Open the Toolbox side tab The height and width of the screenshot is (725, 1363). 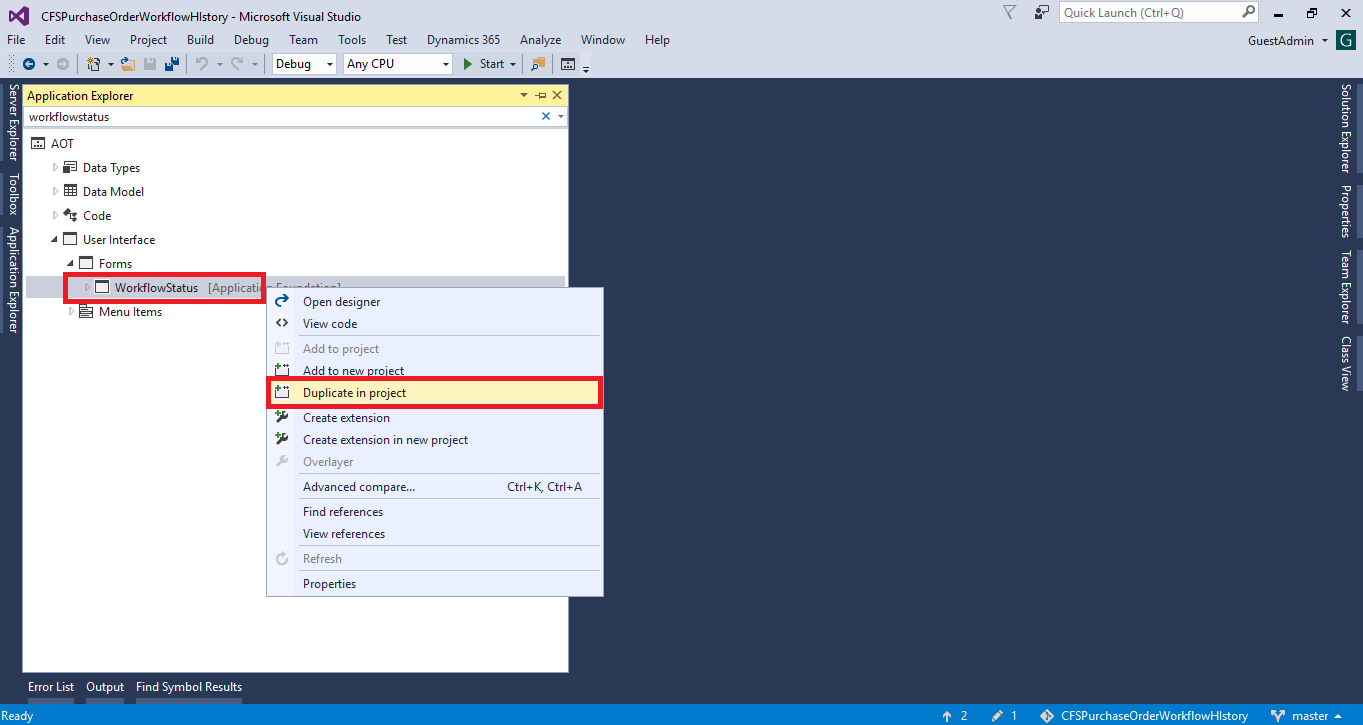tap(13, 195)
